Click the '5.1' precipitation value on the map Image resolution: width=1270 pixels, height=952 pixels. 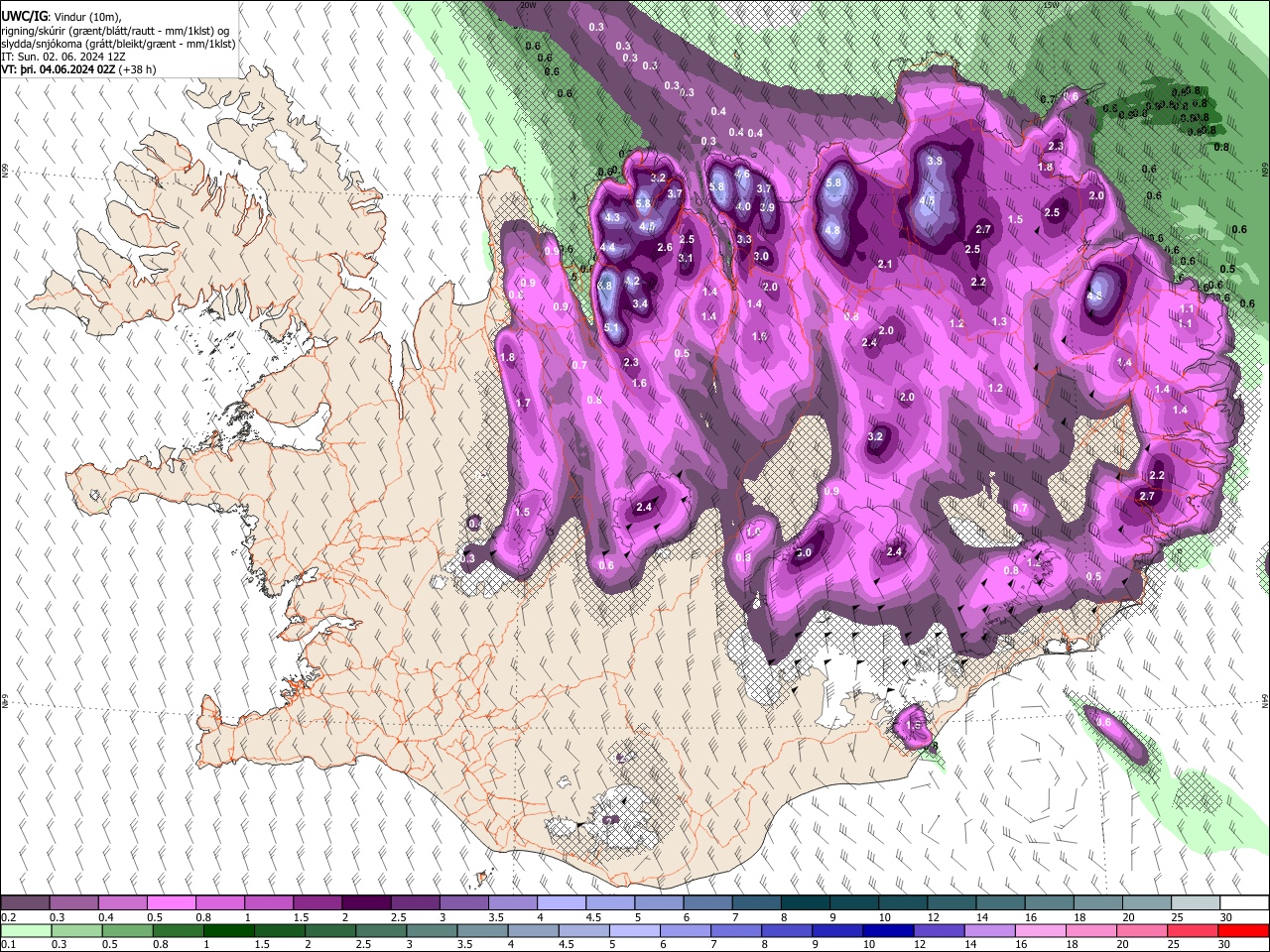[611, 328]
